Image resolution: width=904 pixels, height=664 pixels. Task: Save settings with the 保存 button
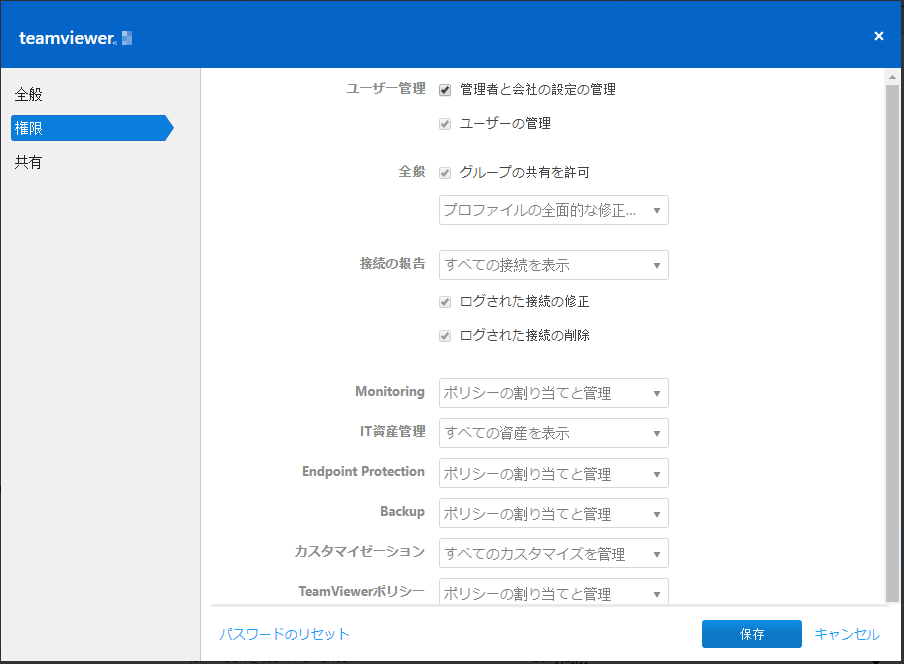(752, 634)
